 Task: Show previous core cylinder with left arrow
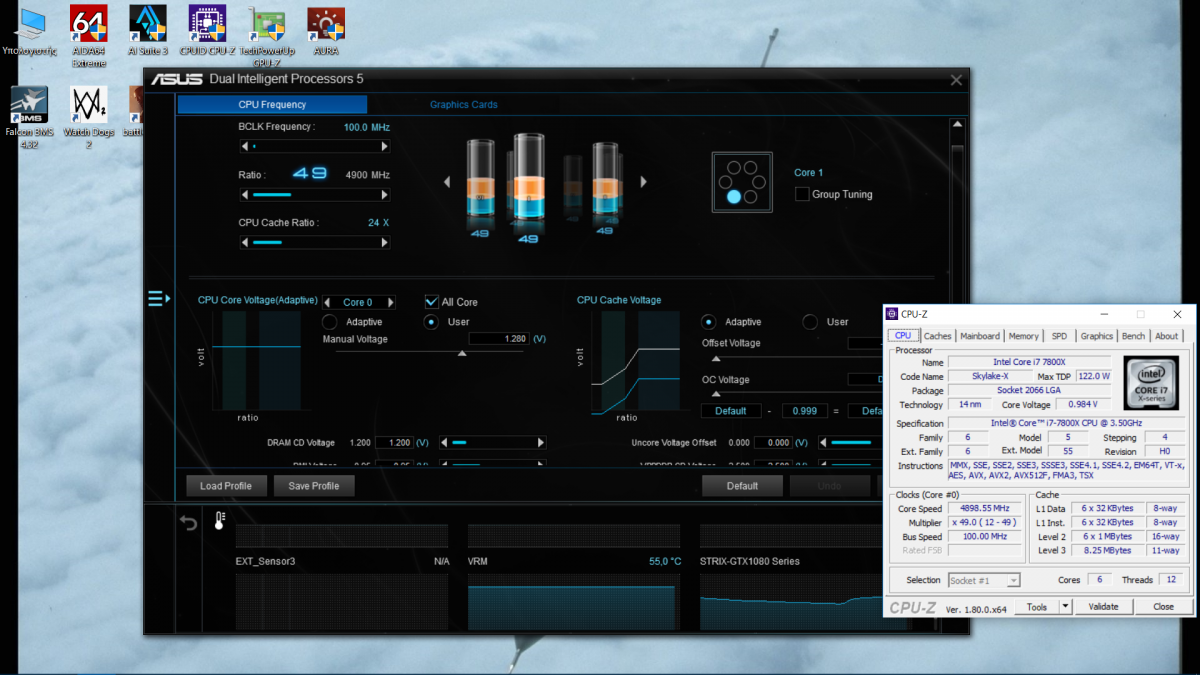coord(447,182)
